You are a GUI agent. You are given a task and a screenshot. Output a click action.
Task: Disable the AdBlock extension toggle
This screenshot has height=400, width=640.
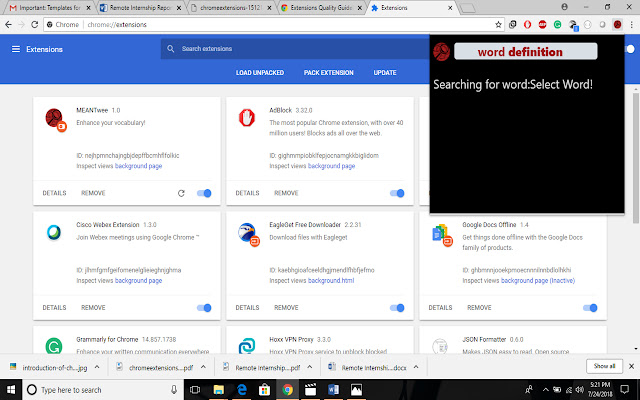397,193
